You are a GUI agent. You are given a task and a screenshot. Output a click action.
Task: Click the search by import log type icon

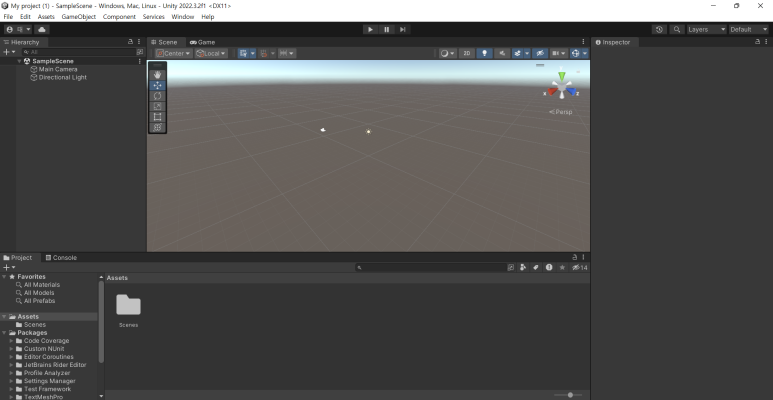pos(549,267)
